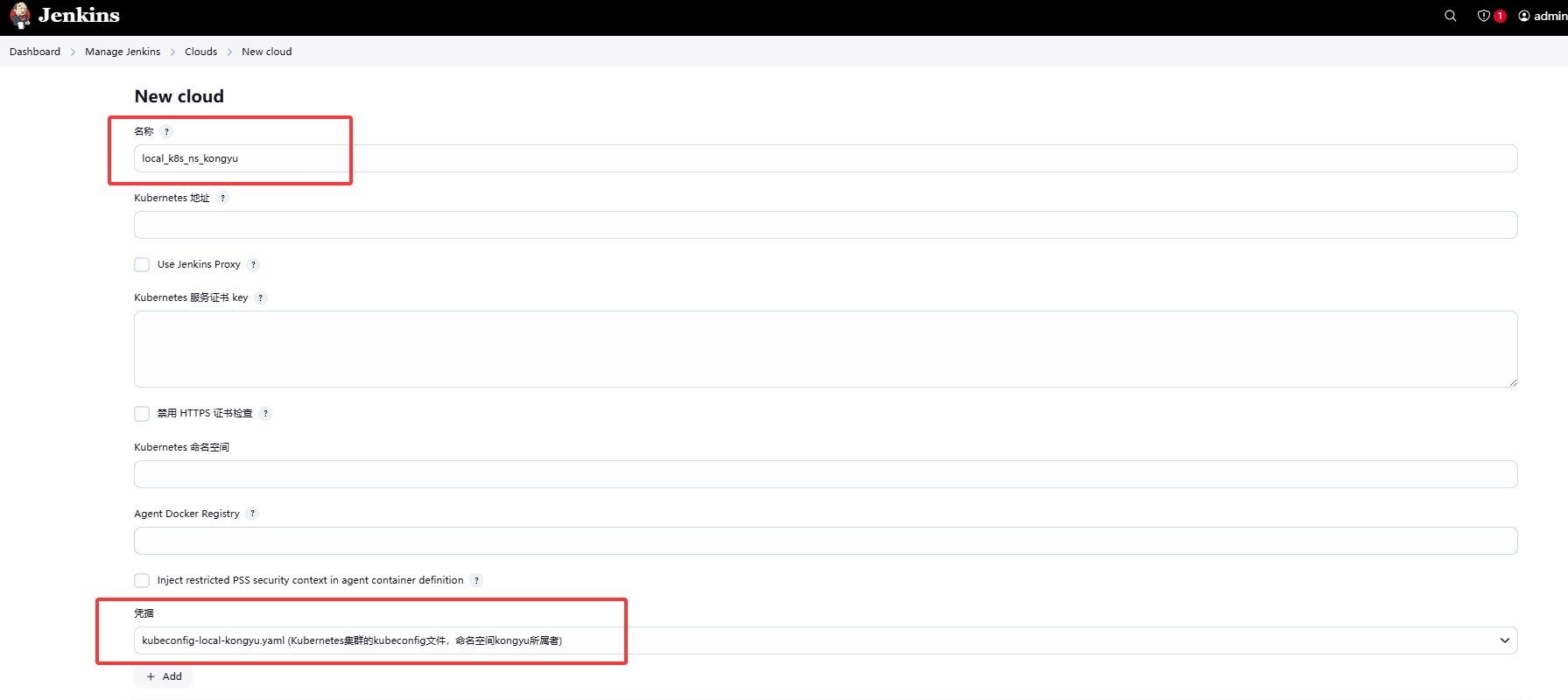The width and height of the screenshot is (1568, 700).
Task: Click the Kubernetes 命名空间 input field
Action: pyautogui.click(x=825, y=474)
